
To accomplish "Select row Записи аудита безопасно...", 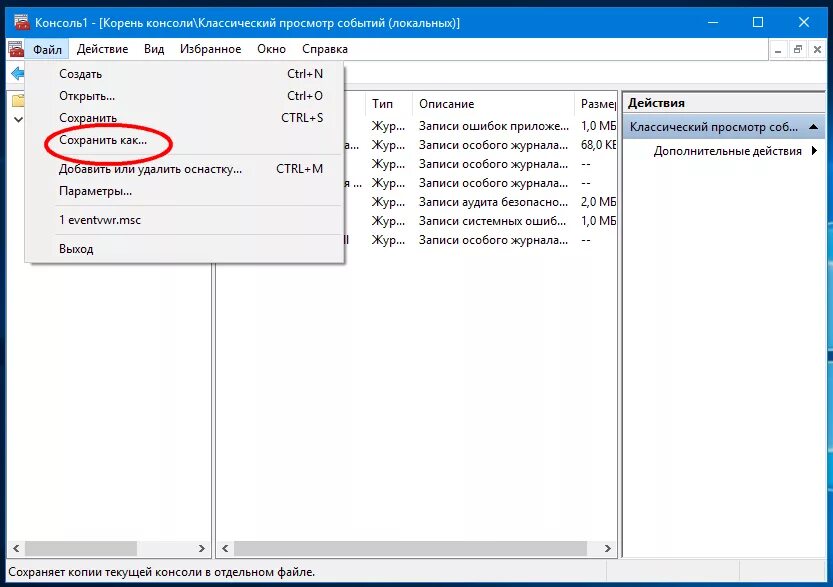I will click(493, 202).
